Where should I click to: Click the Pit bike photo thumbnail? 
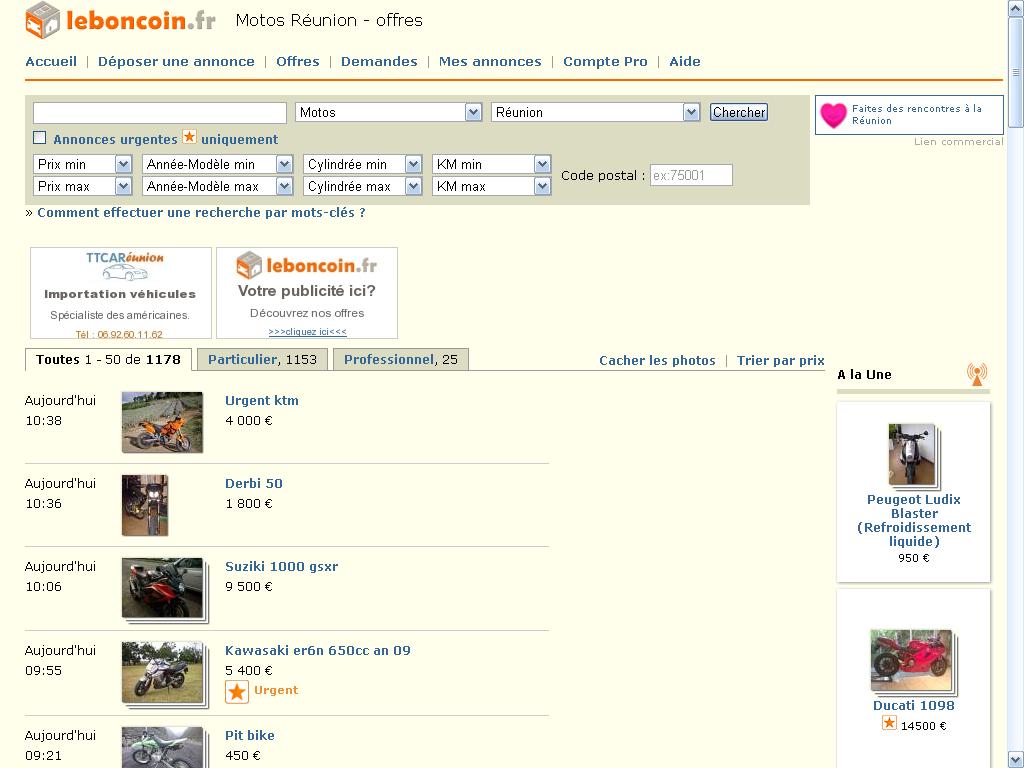164,747
